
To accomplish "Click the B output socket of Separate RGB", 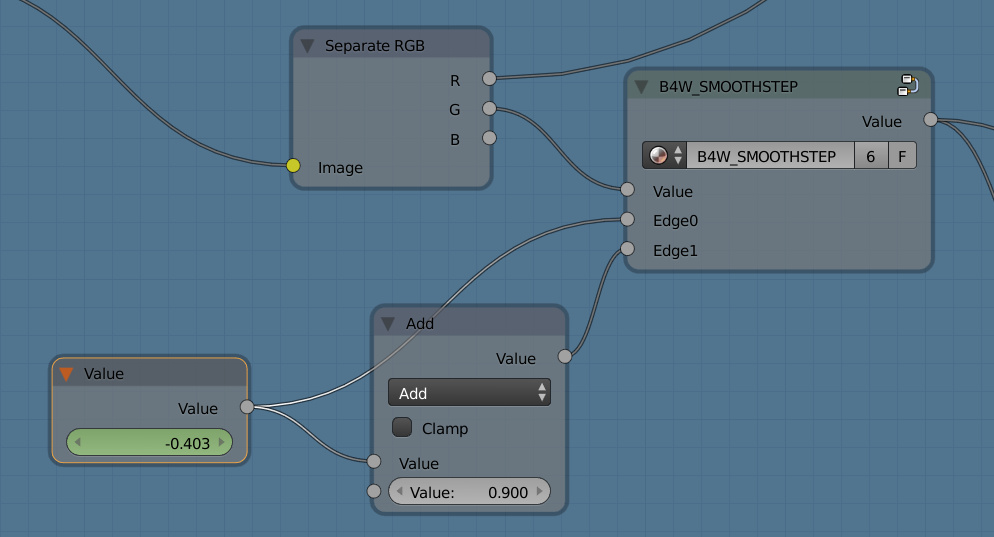I will pyautogui.click(x=489, y=138).
